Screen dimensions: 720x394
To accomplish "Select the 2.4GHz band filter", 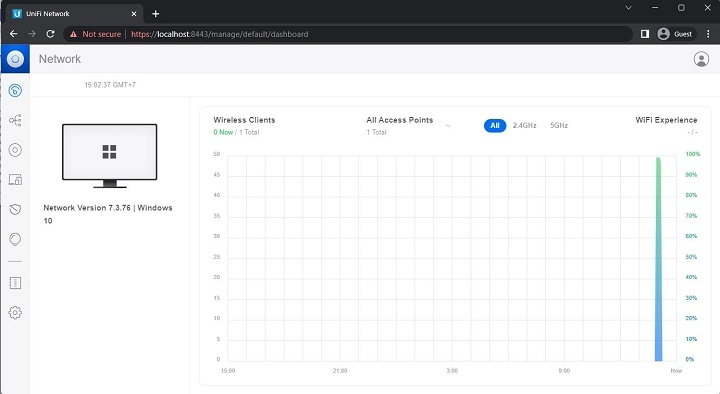I will pyautogui.click(x=524, y=125).
